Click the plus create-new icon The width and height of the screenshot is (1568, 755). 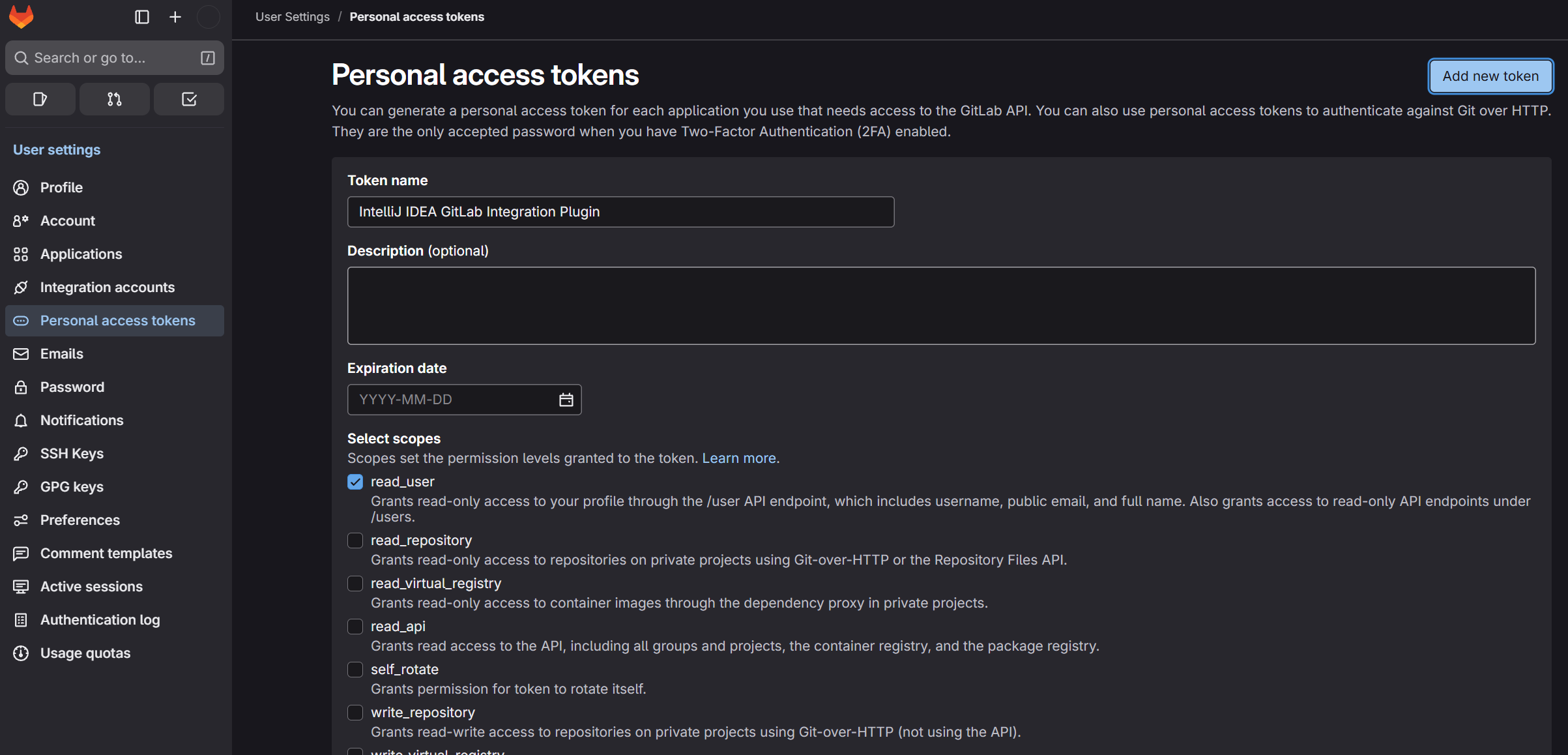[x=175, y=17]
